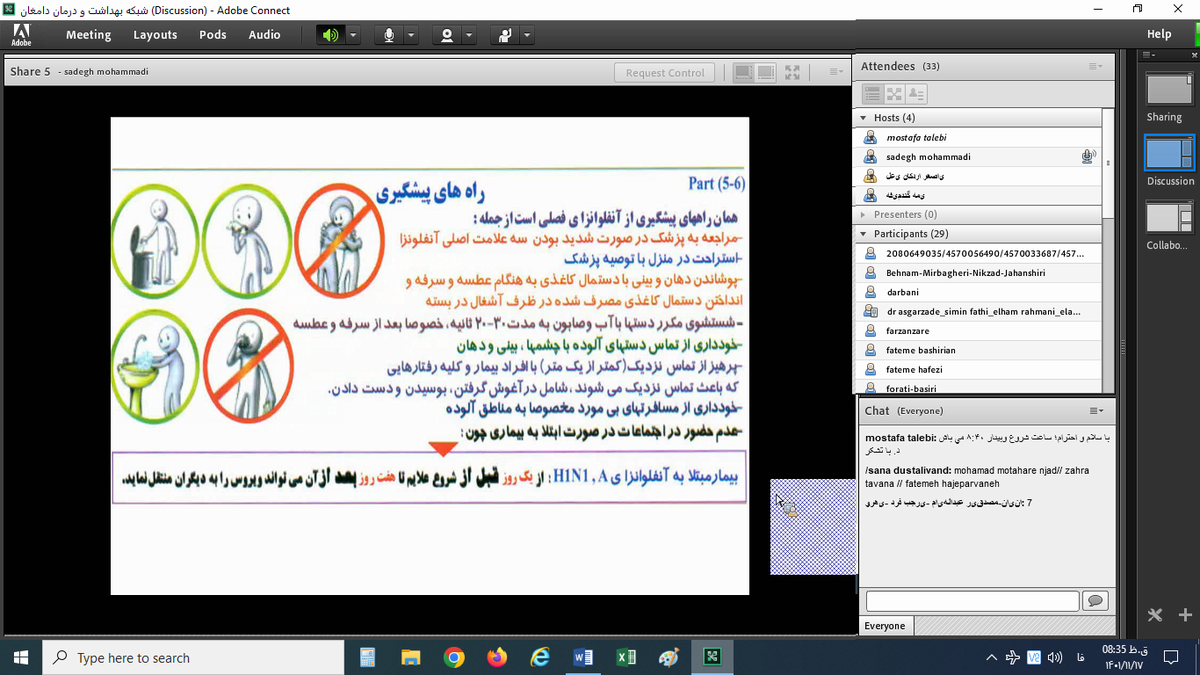1200x675 pixels.
Task: Open Google Chrome from taskbar
Action: [x=455, y=657]
